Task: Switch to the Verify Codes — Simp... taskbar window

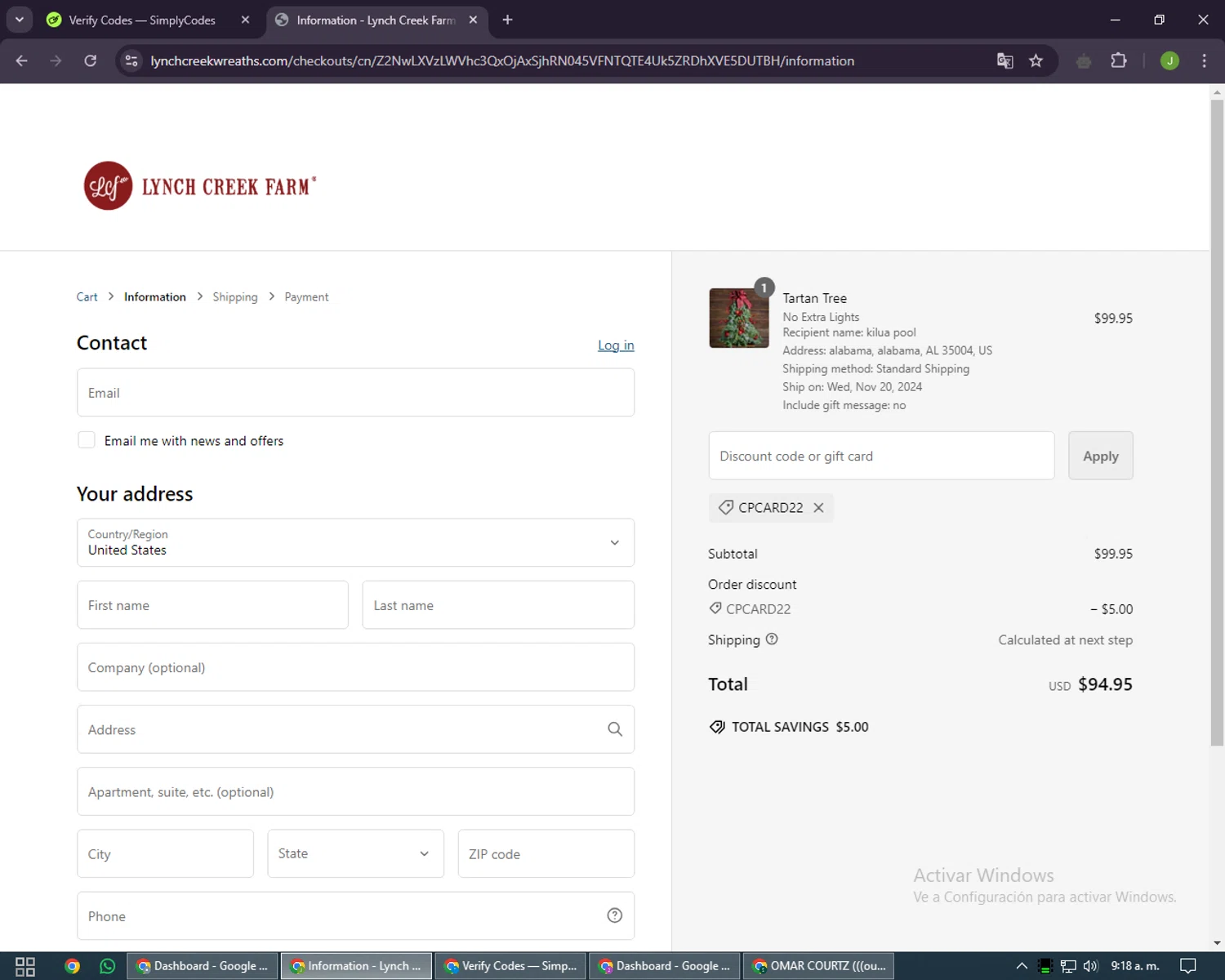Action: pos(510,966)
